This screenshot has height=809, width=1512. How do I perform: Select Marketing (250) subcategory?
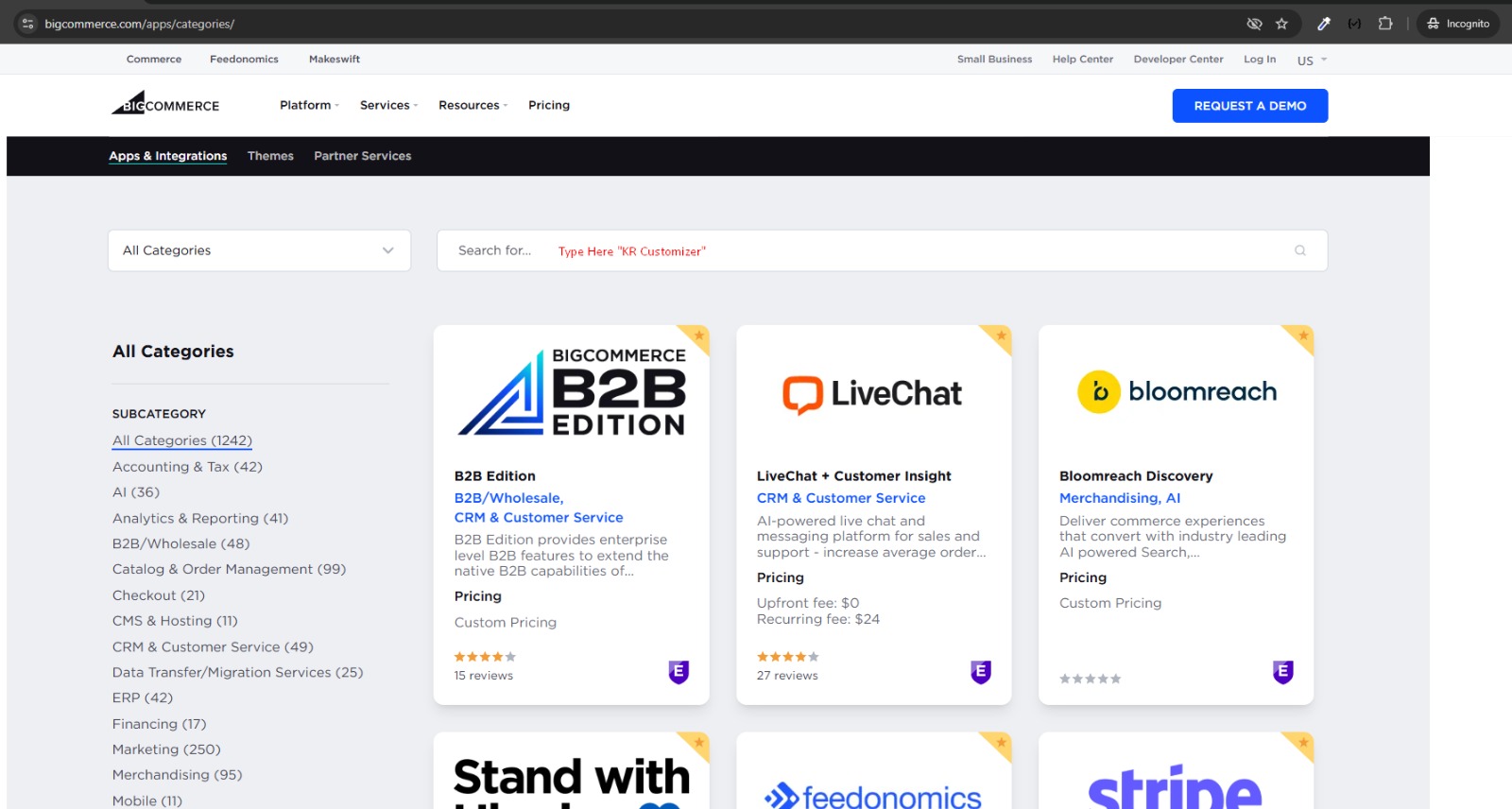tap(166, 749)
